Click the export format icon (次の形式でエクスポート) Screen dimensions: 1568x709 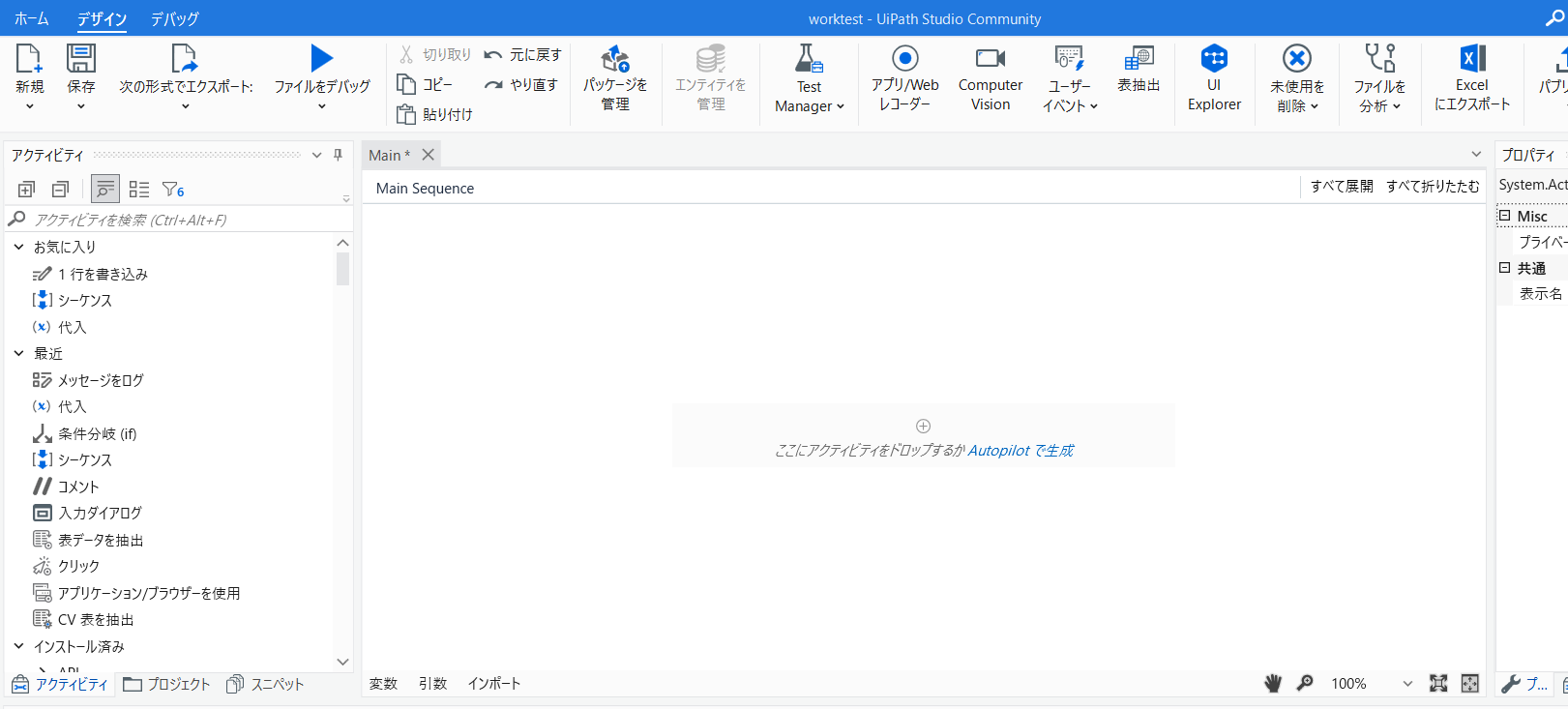(x=184, y=58)
